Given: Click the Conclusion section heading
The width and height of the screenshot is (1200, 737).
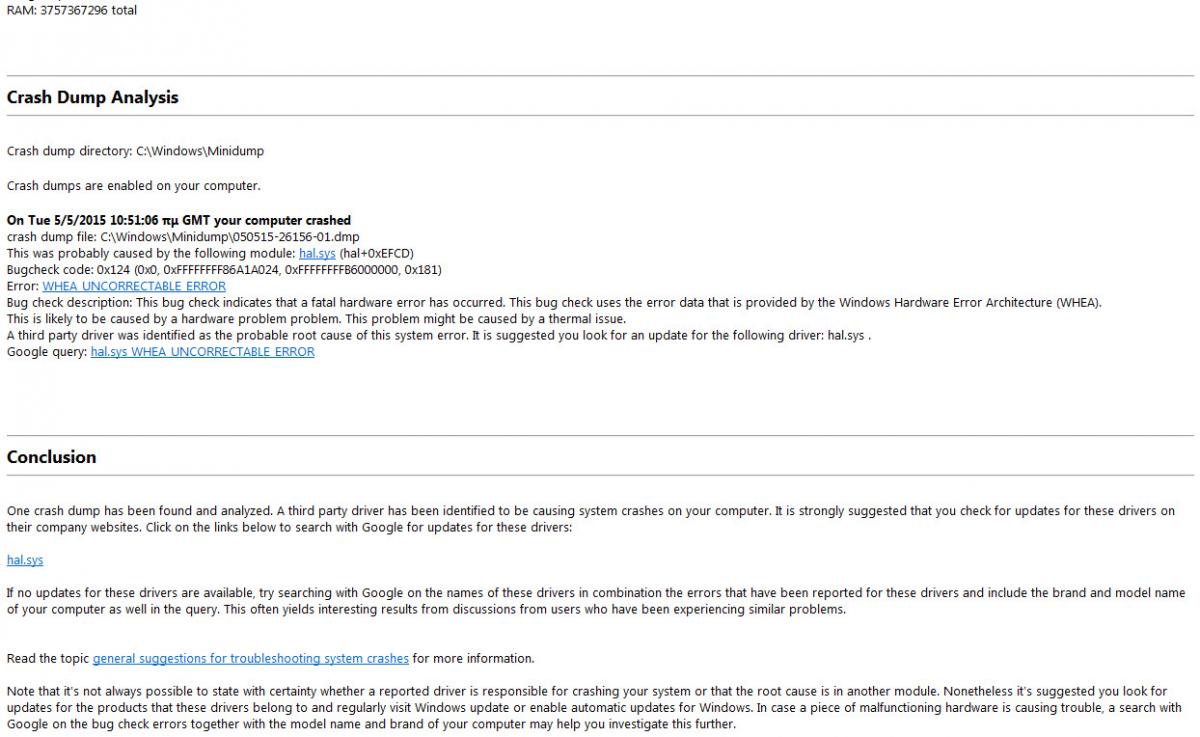Looking at the screenshot, I should point(52,457).
